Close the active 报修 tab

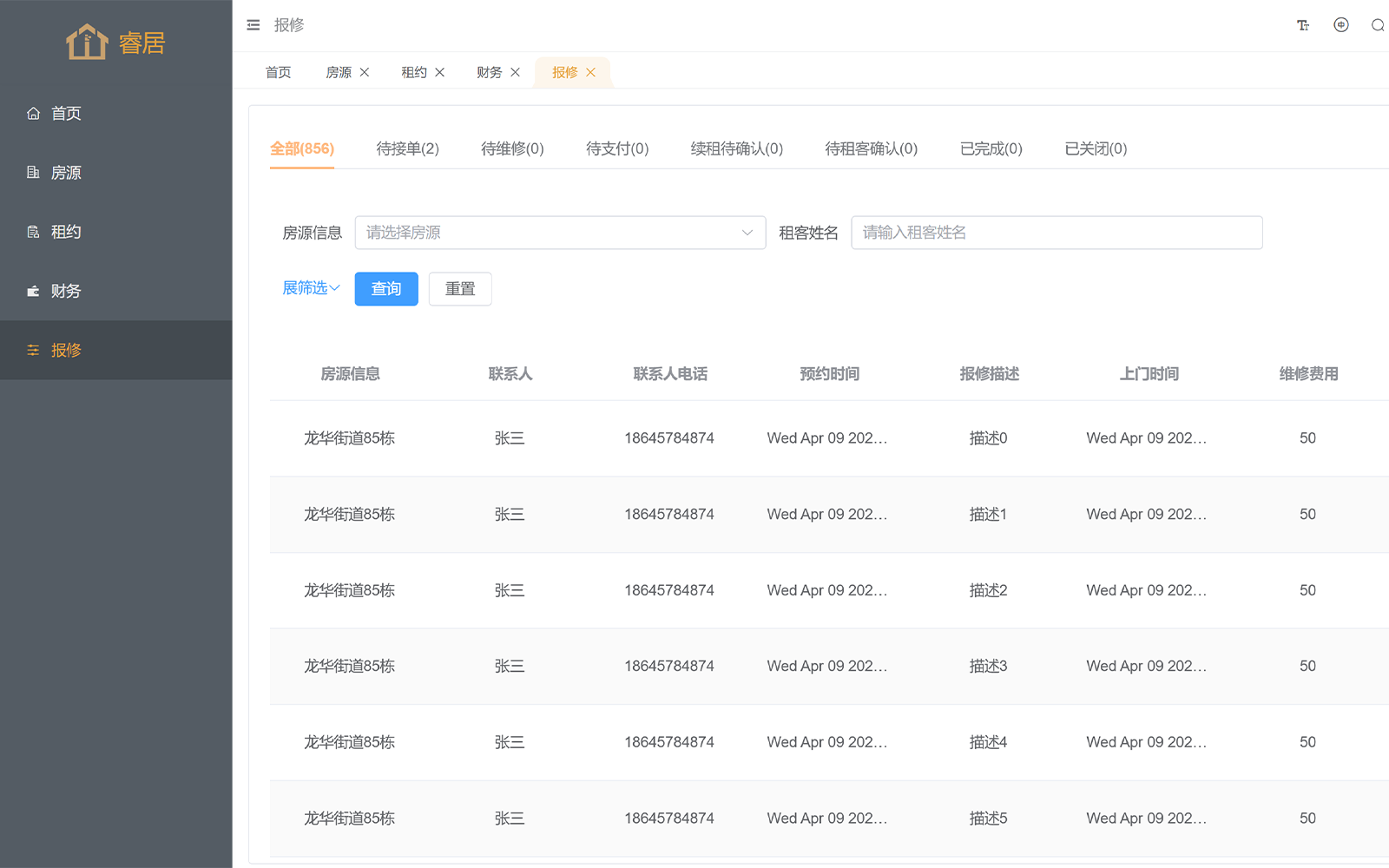(591, 72)
